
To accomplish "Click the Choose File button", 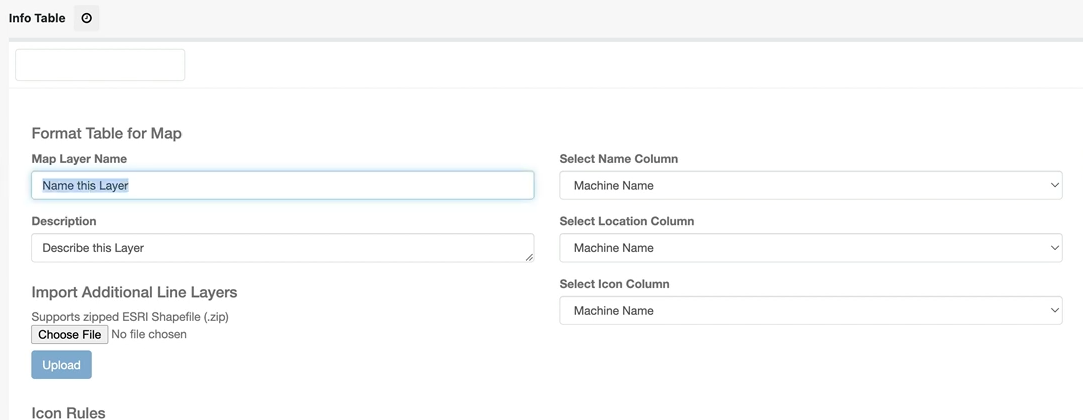I will pos(70,334).
